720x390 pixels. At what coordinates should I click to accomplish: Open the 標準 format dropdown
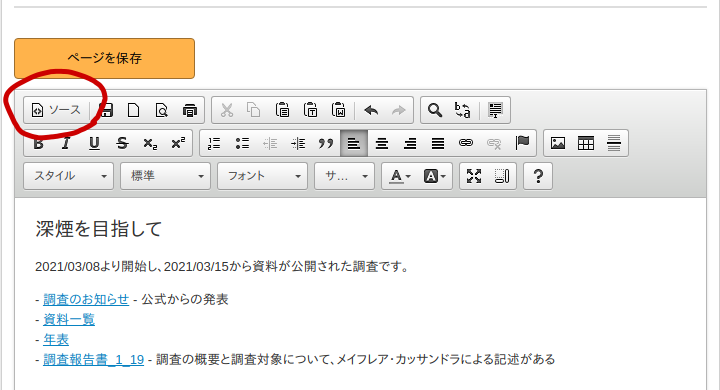(165, 176)
